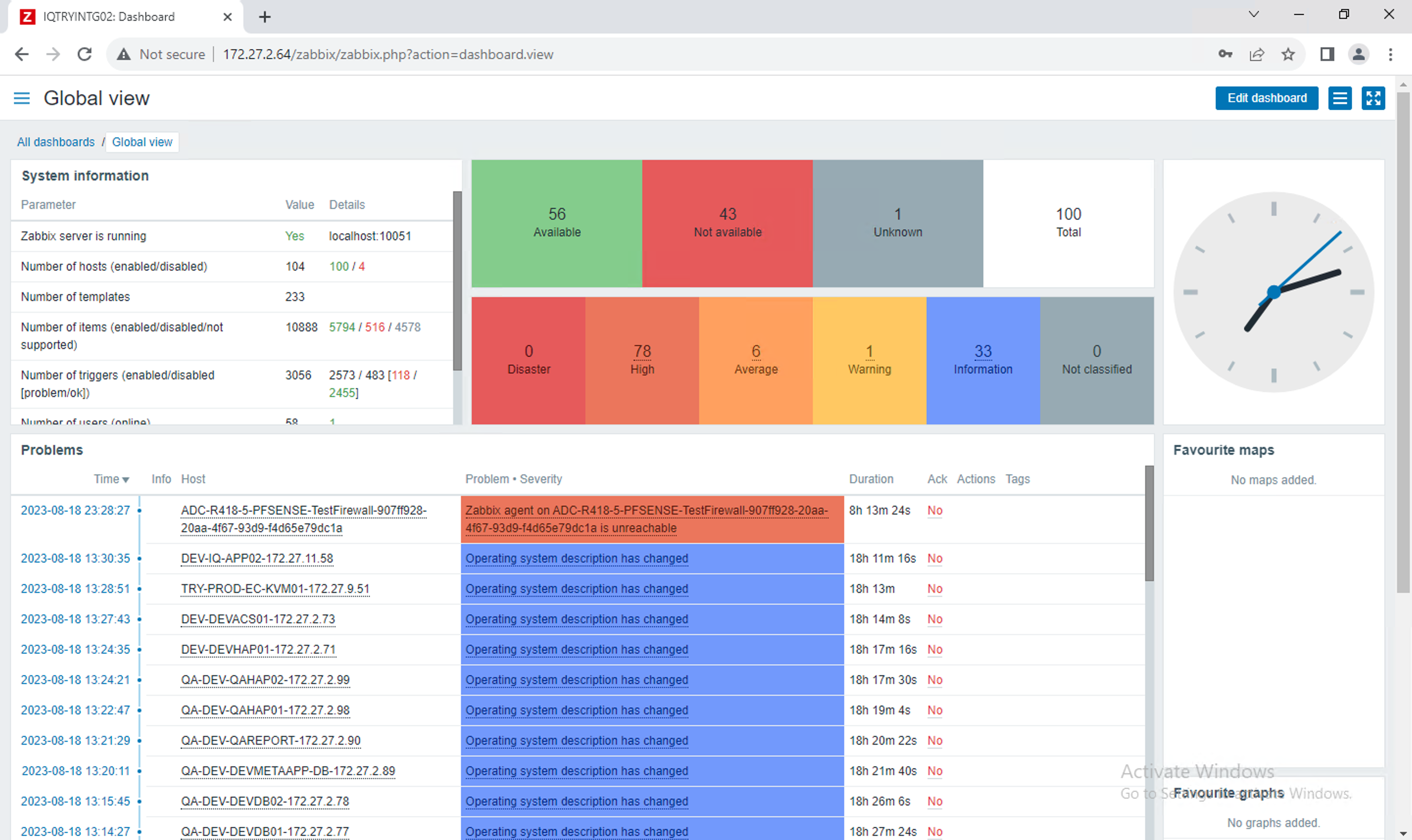Open the hamburger sidebar menu icon
This screenshot has width=1412, height=840.
pyautogui.click(x=22, y=98)
